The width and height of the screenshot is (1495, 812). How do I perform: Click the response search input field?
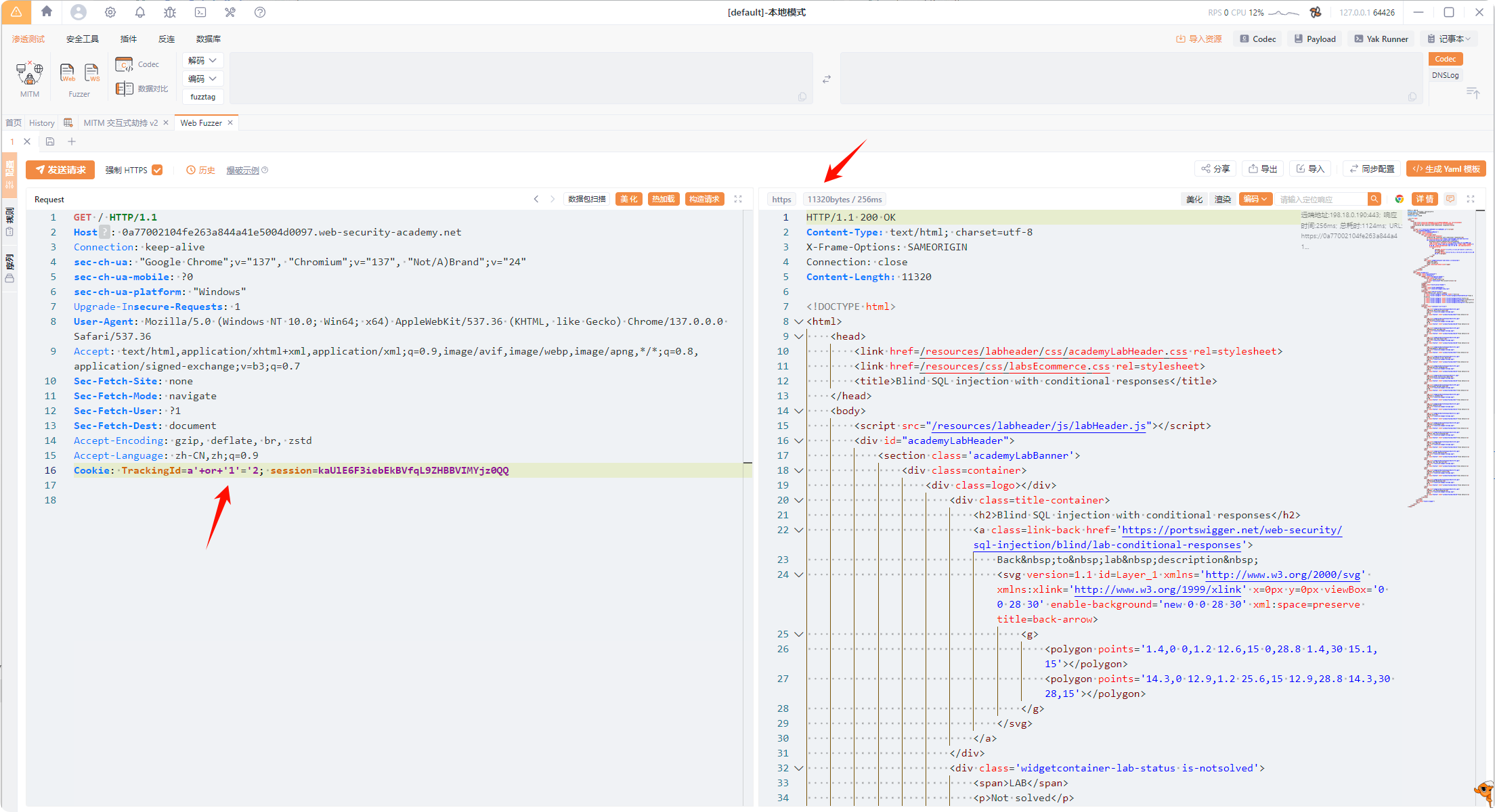(x=1321, y=199)
